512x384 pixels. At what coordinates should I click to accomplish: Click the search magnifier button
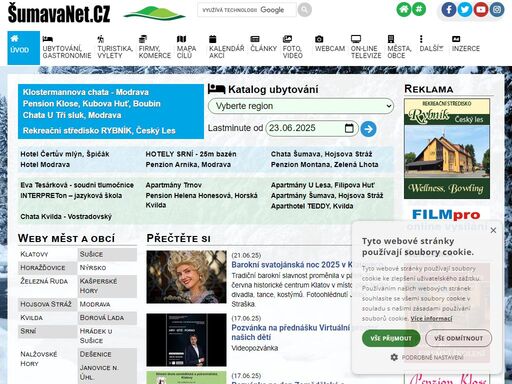pyautogui.click(x=304, y=10)
